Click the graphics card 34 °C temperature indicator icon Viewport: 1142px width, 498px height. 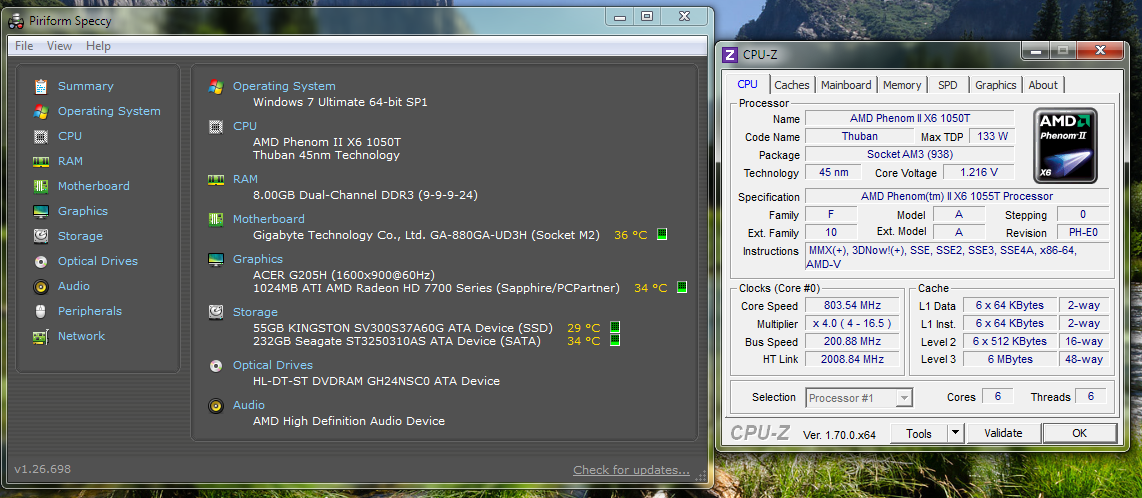click(682, 288)
